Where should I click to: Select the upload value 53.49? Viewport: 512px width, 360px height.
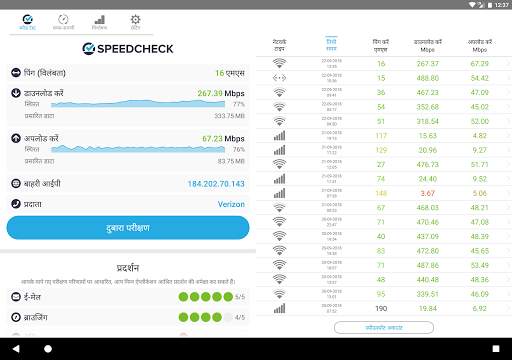pos(480,265)
